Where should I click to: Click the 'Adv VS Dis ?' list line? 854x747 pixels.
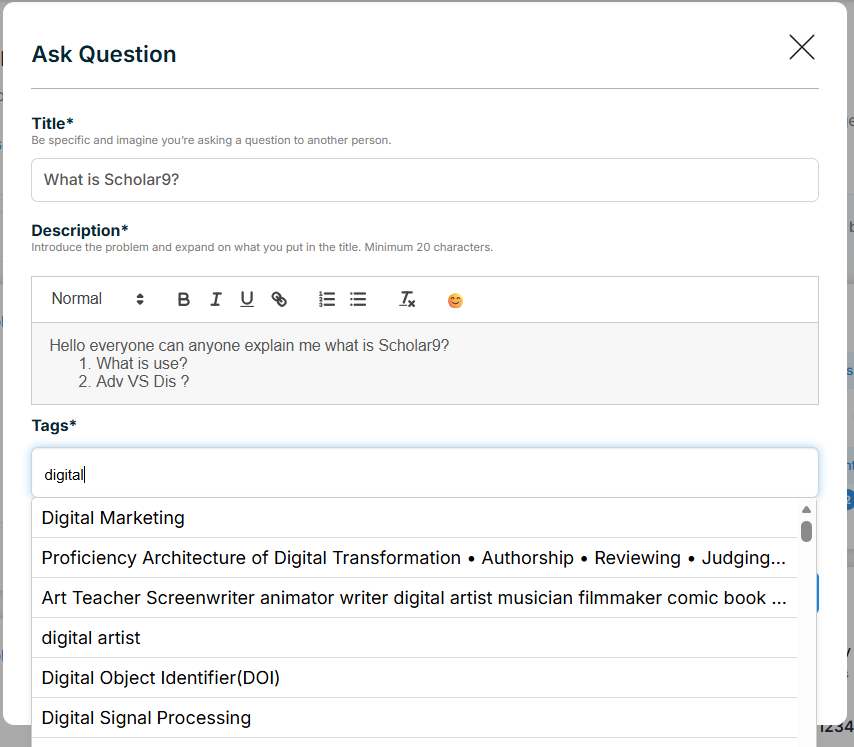click(x=142, y=382)
